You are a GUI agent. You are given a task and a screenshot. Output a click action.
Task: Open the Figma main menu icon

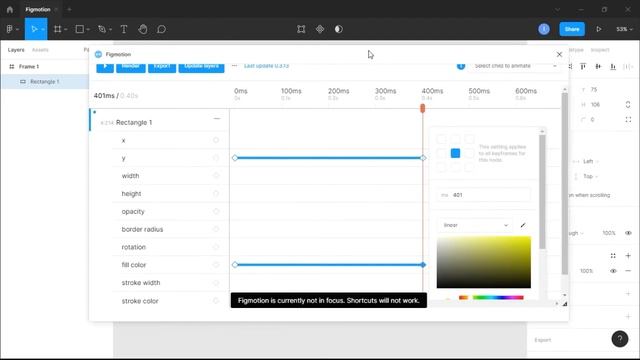[x=10, y=29]
